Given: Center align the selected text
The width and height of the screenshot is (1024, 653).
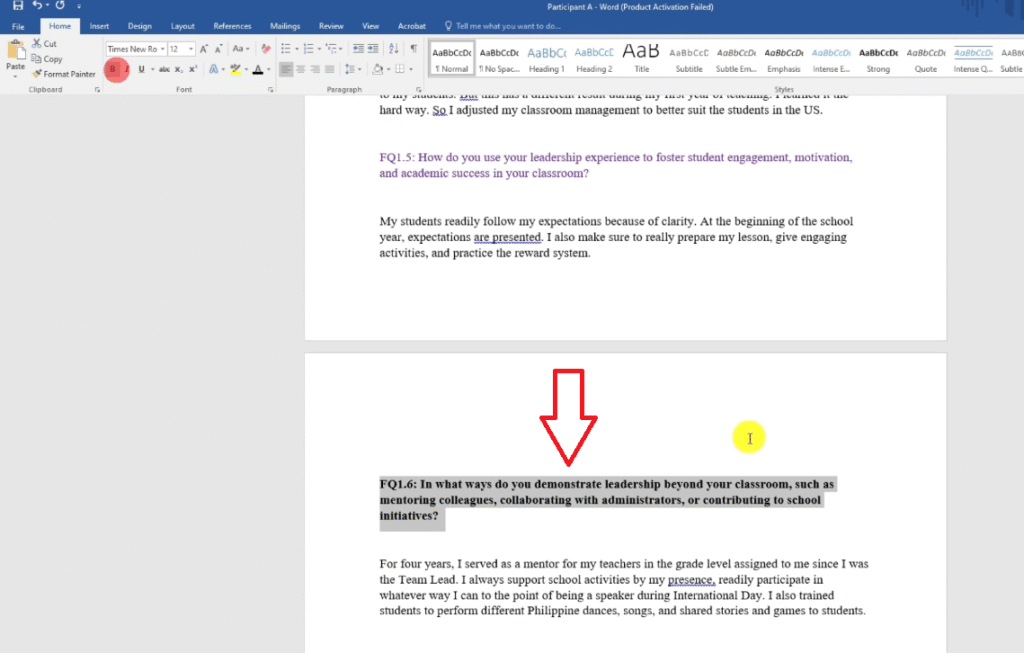Looking at the screenshot, I should (x=301, y=69).
